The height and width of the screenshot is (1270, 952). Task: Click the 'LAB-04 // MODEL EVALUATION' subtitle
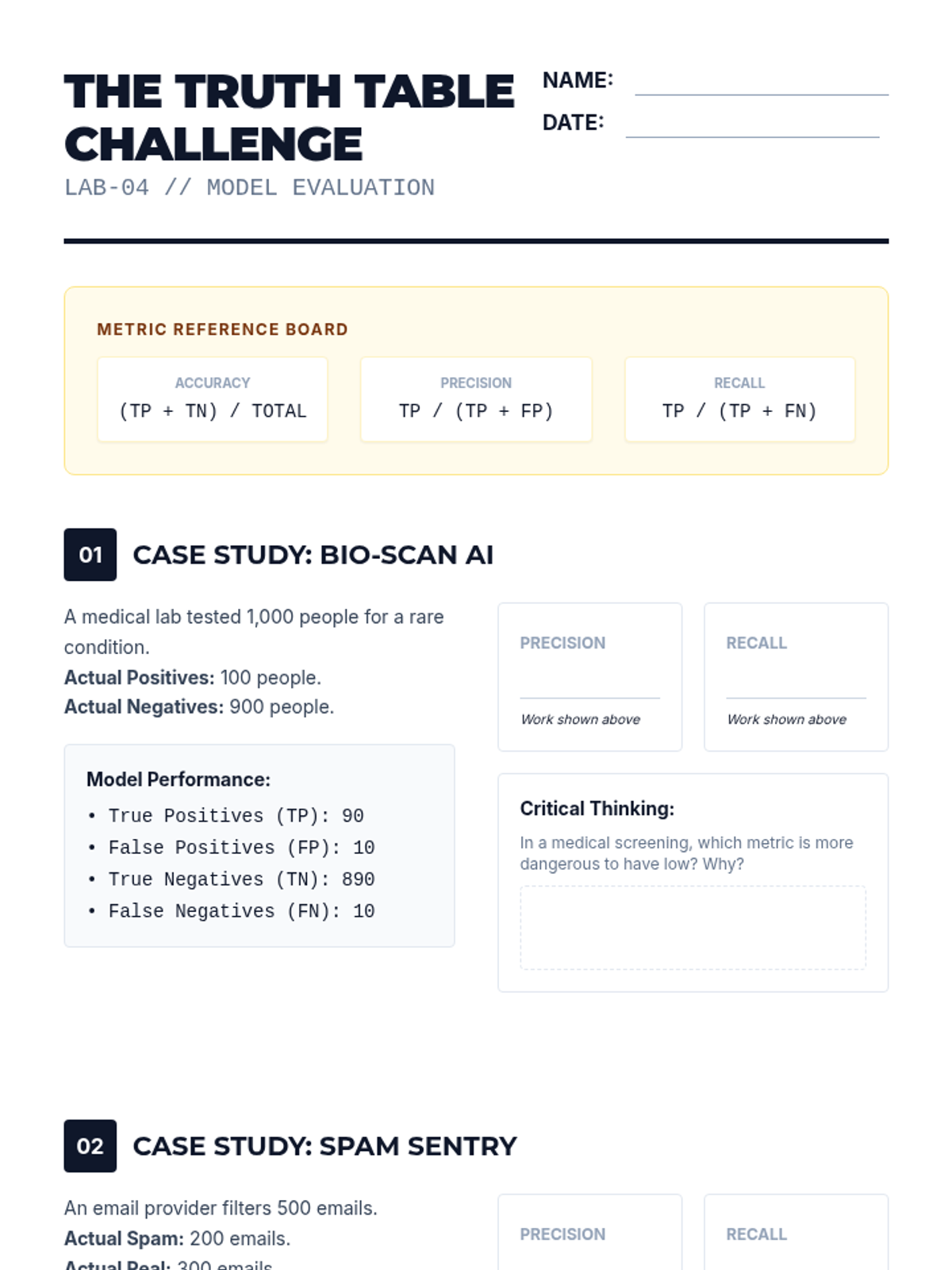coord(249,187)
